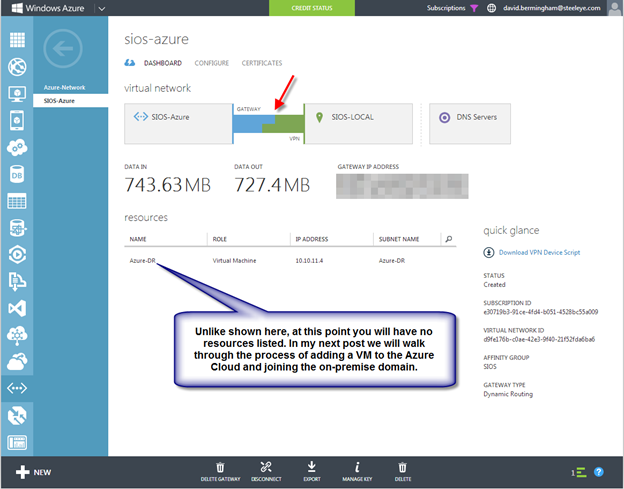
Task: Click the resources table search magnifier icon
Action: 449,239
